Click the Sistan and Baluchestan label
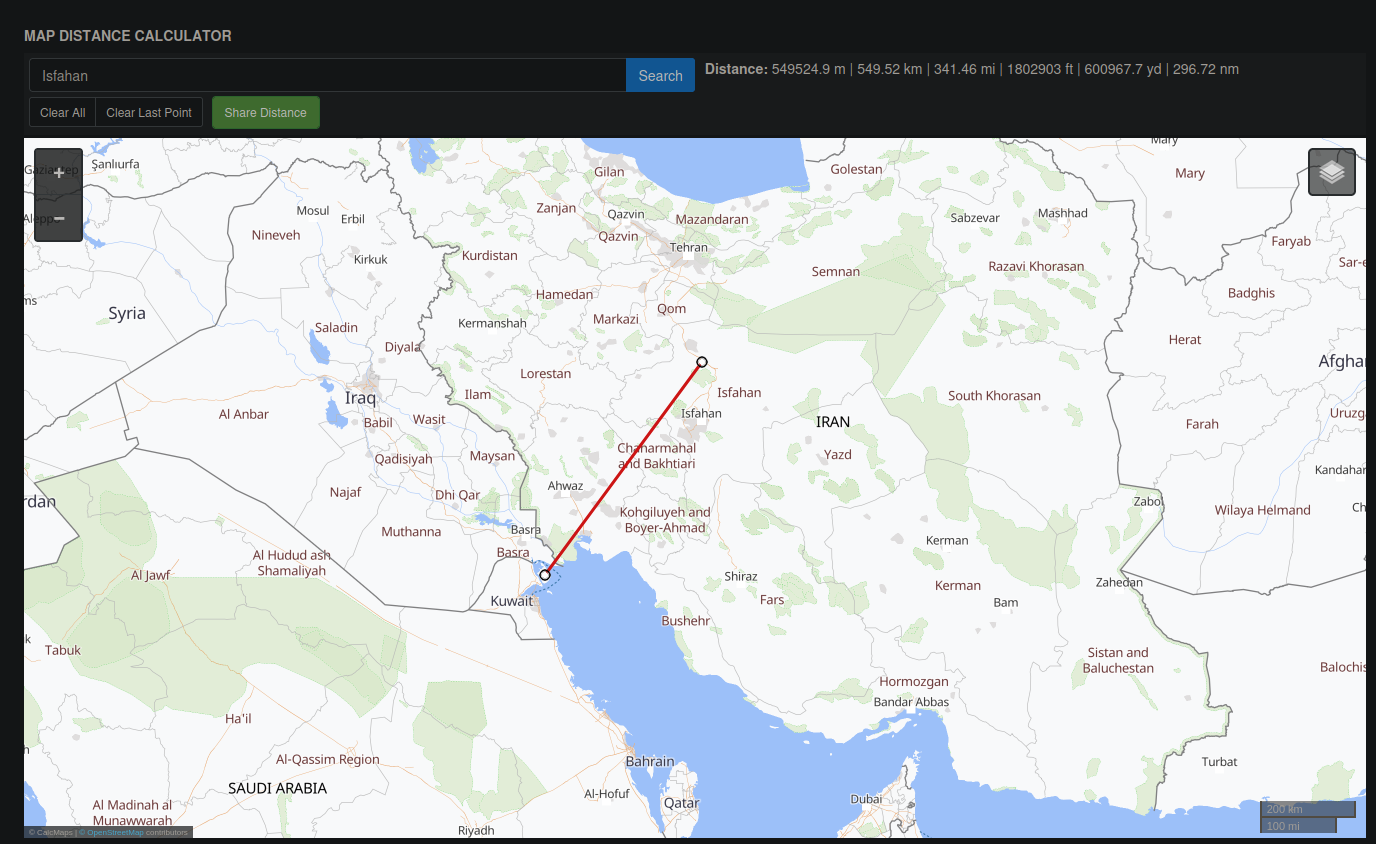 click(x=1119, y=660)
